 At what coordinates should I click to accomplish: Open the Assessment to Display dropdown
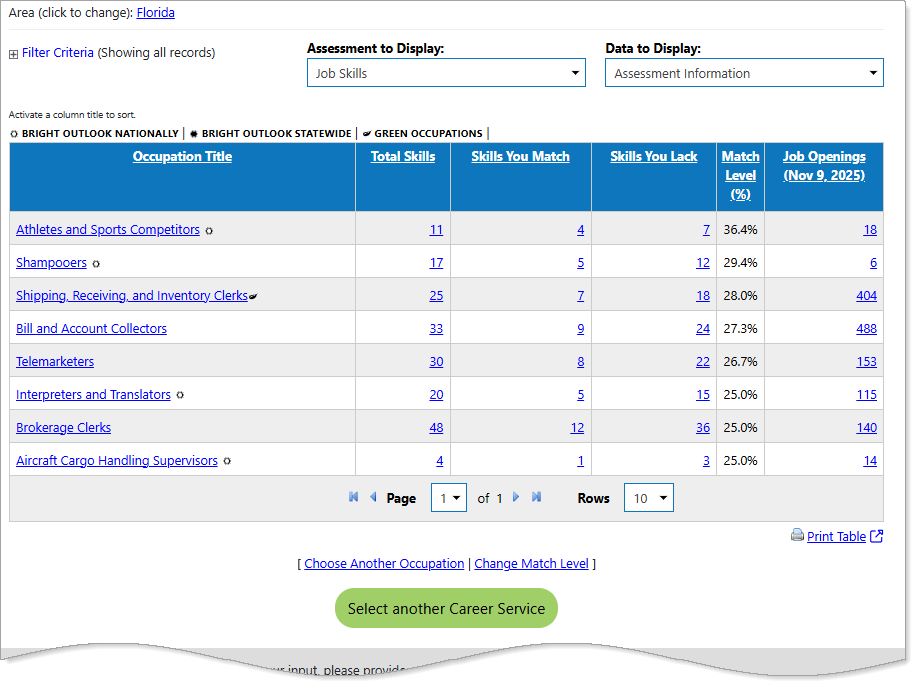(446, 73)
